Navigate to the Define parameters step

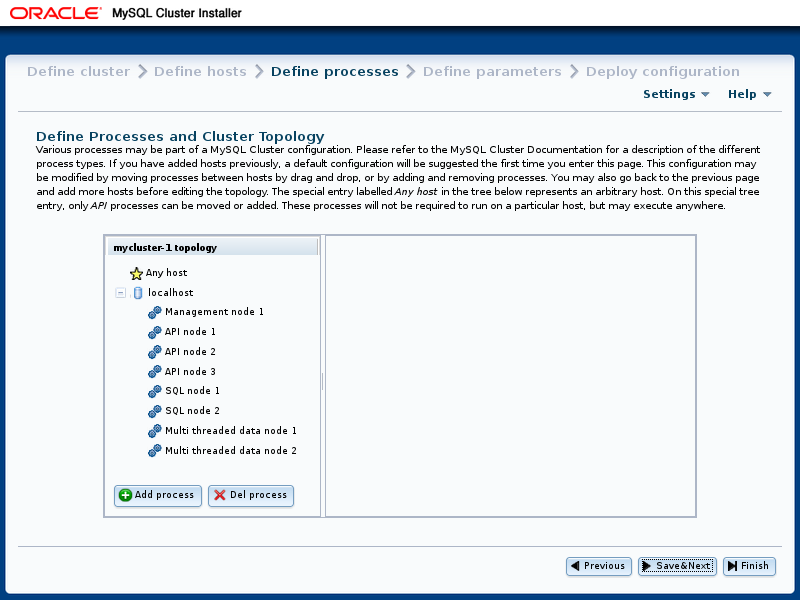490,71
